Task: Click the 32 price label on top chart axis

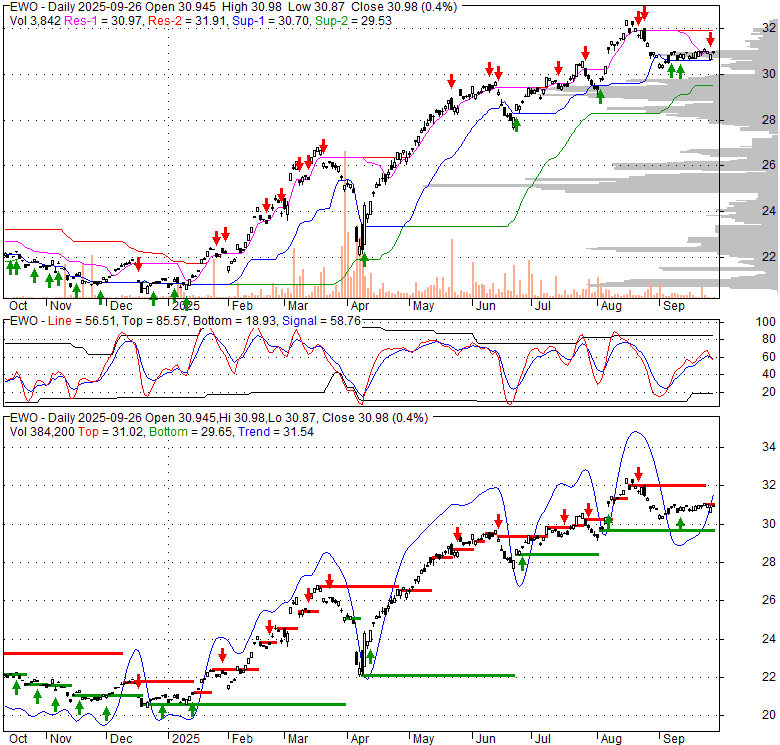Action: pyautogui.click(x=769, y=28)
